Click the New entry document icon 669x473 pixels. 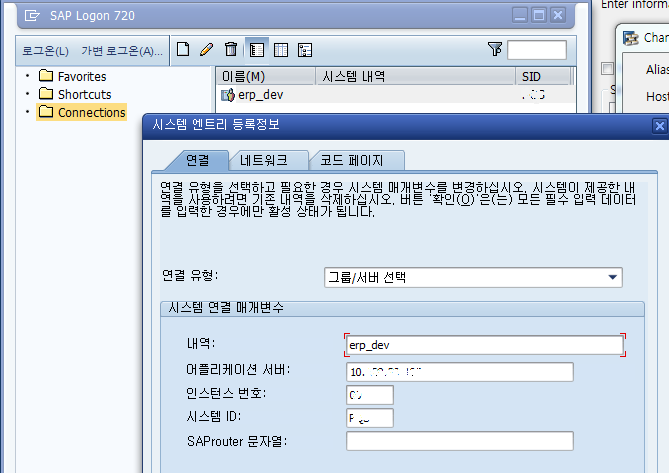pyautogui.click(x=183, y=49)
